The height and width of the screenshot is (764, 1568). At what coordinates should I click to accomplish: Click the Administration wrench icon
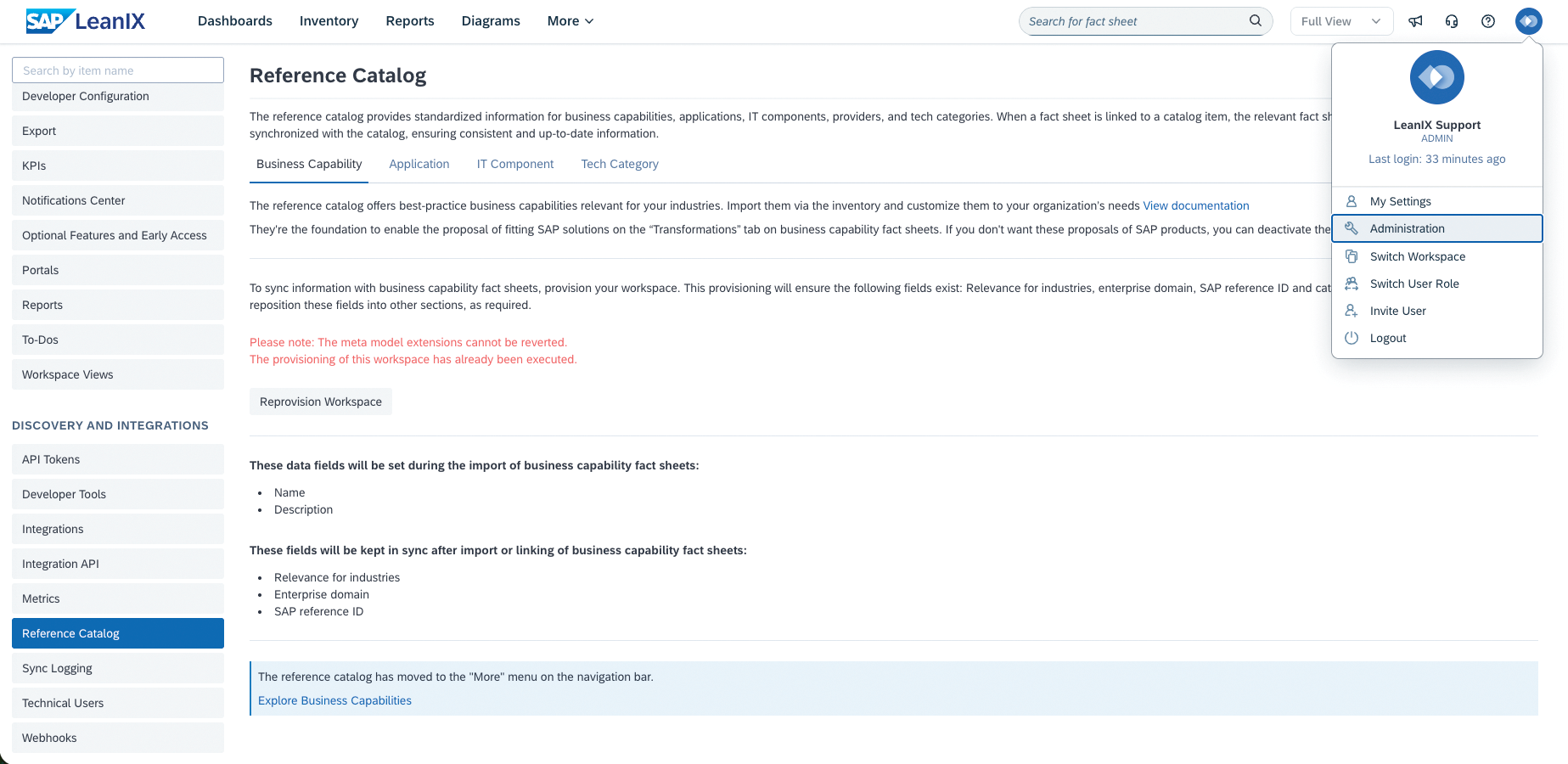coord(1352,228)
